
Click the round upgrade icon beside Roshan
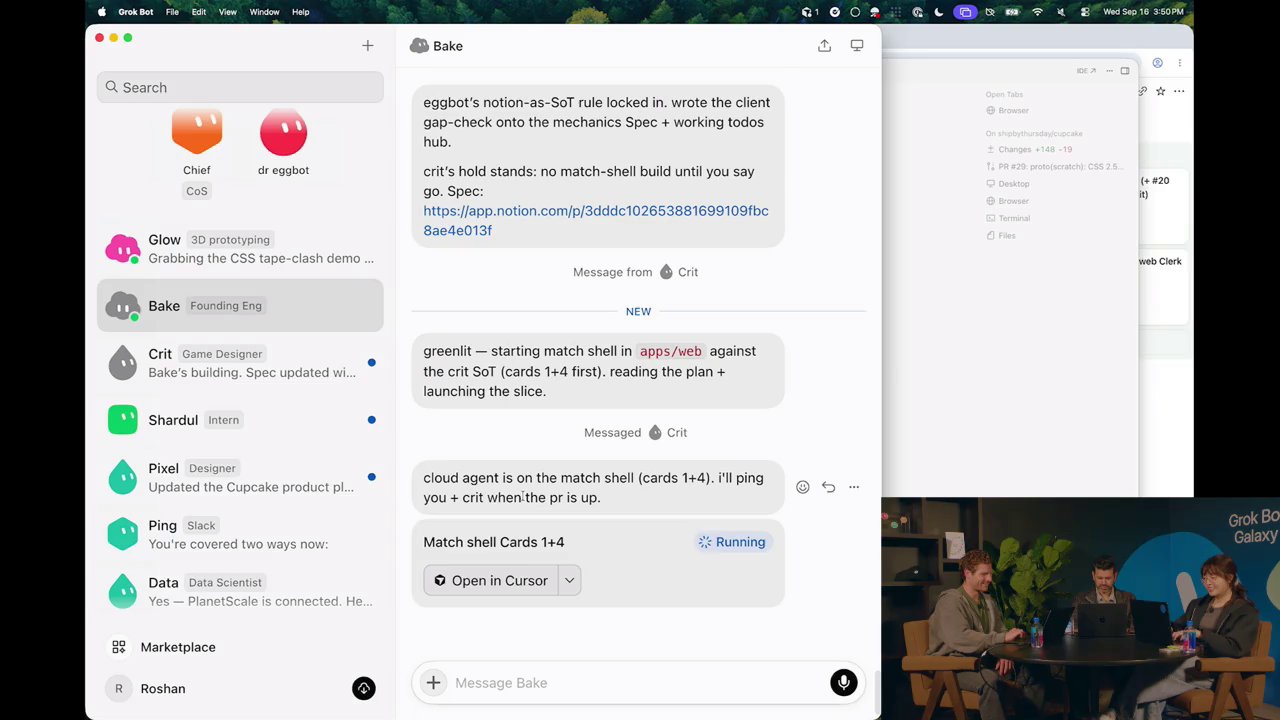point(364,689)
